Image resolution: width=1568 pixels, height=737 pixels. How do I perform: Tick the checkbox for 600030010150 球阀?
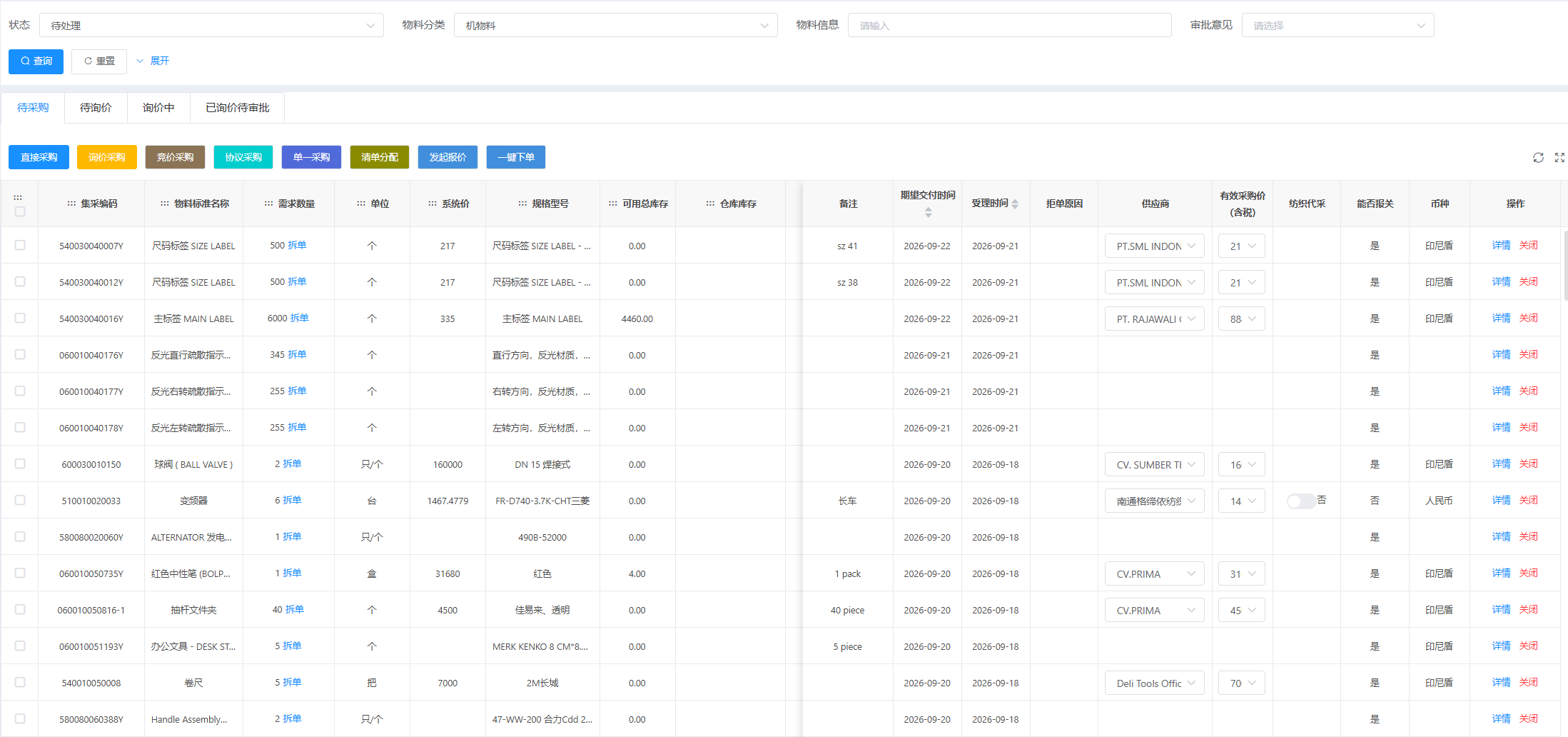(x=20, y=463)
